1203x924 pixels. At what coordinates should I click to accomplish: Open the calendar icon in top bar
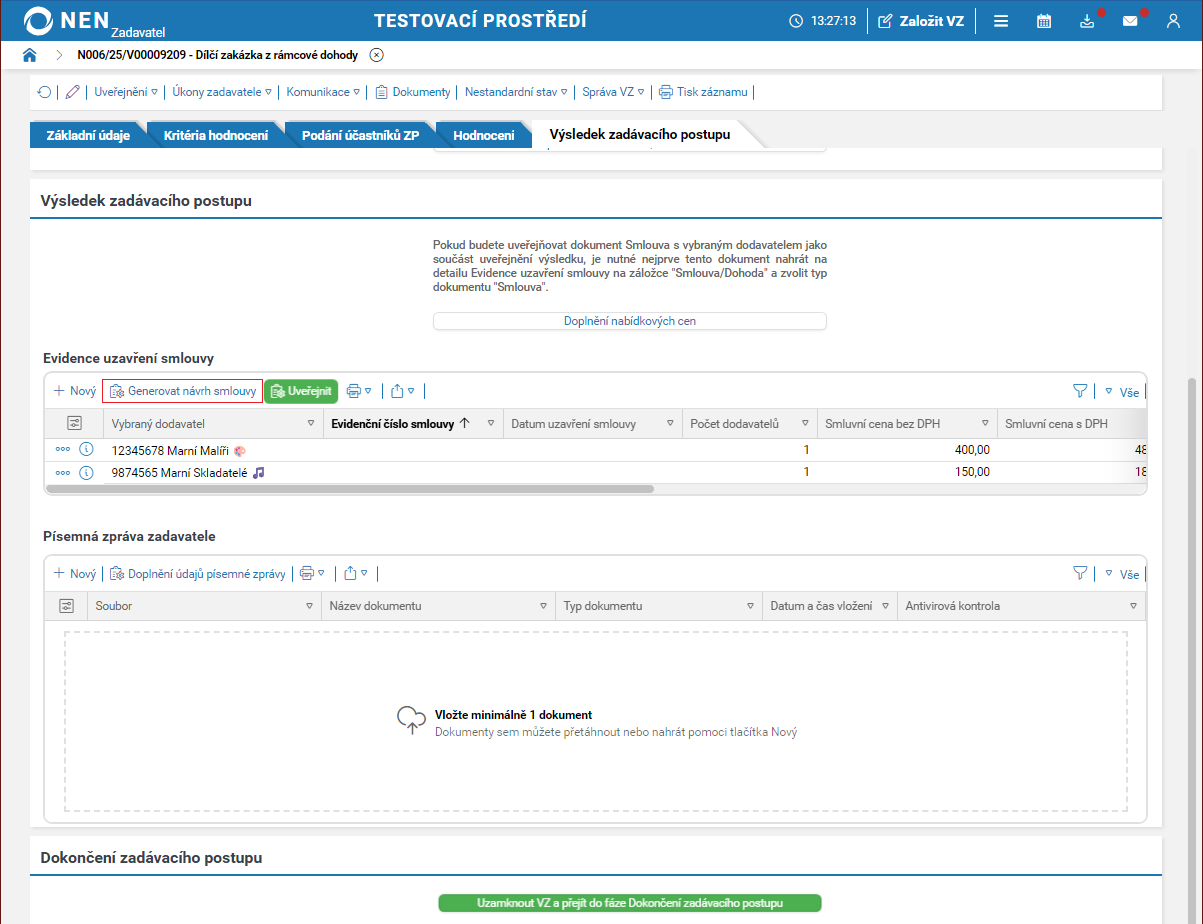(1044, 21)
